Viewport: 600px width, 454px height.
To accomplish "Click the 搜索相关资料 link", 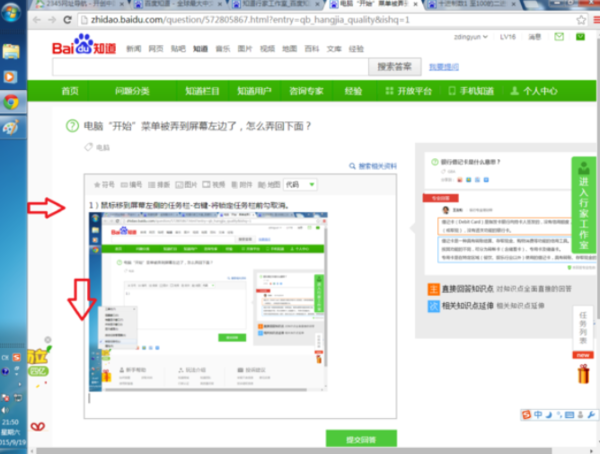I will click(x=373, y=166).
